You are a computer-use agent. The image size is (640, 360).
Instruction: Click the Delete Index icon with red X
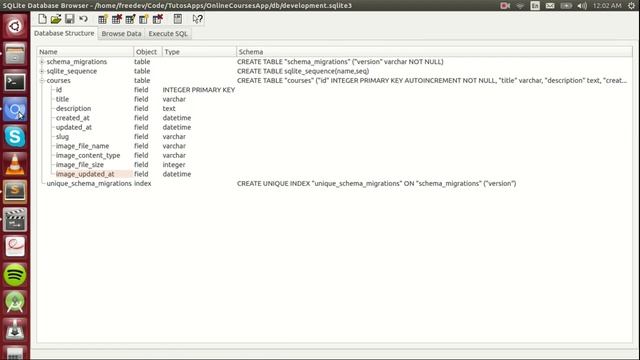tap(158, 19)
